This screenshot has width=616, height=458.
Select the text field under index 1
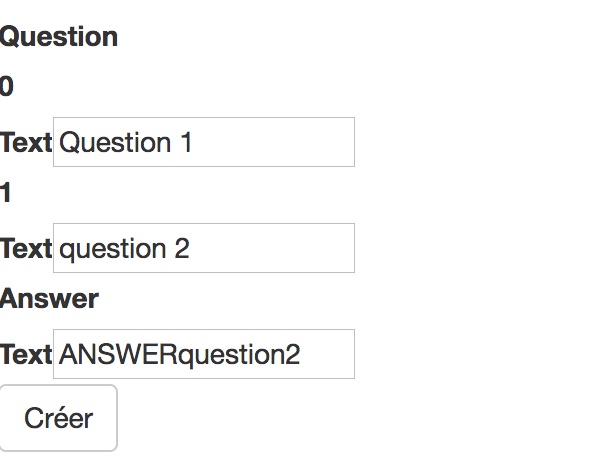[x=204, y=248]
